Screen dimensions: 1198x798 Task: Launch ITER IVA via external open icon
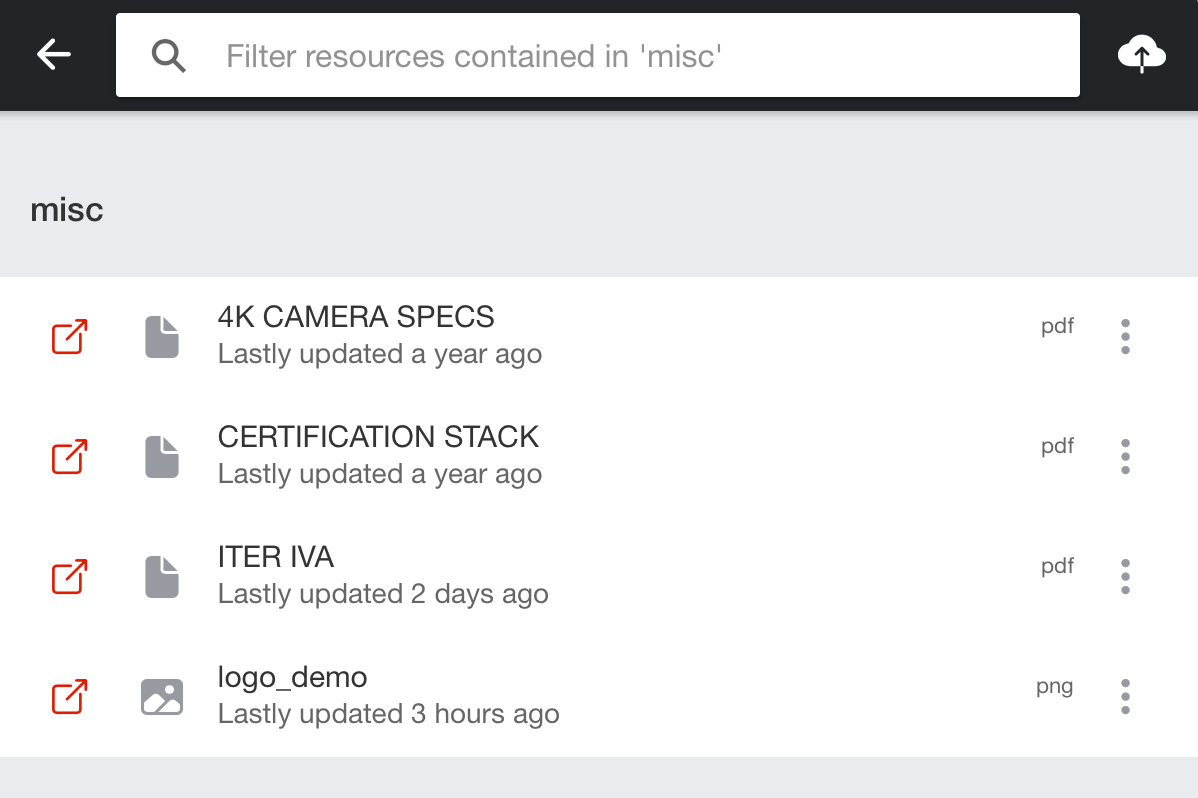tap(69, 577)
